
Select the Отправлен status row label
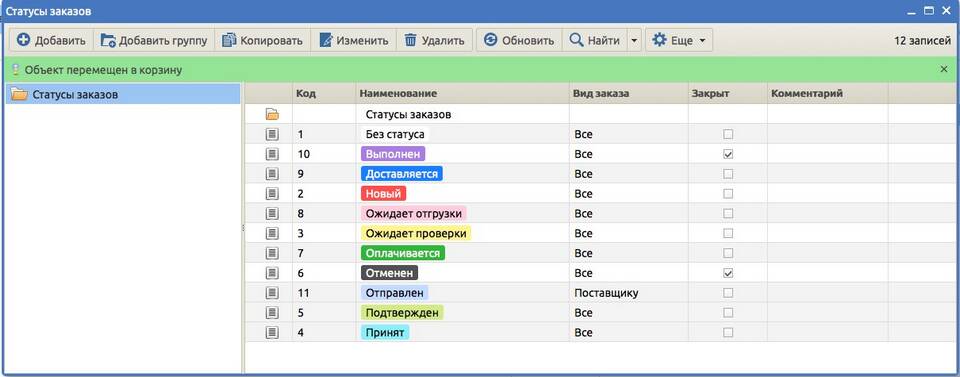coord(395,293)
